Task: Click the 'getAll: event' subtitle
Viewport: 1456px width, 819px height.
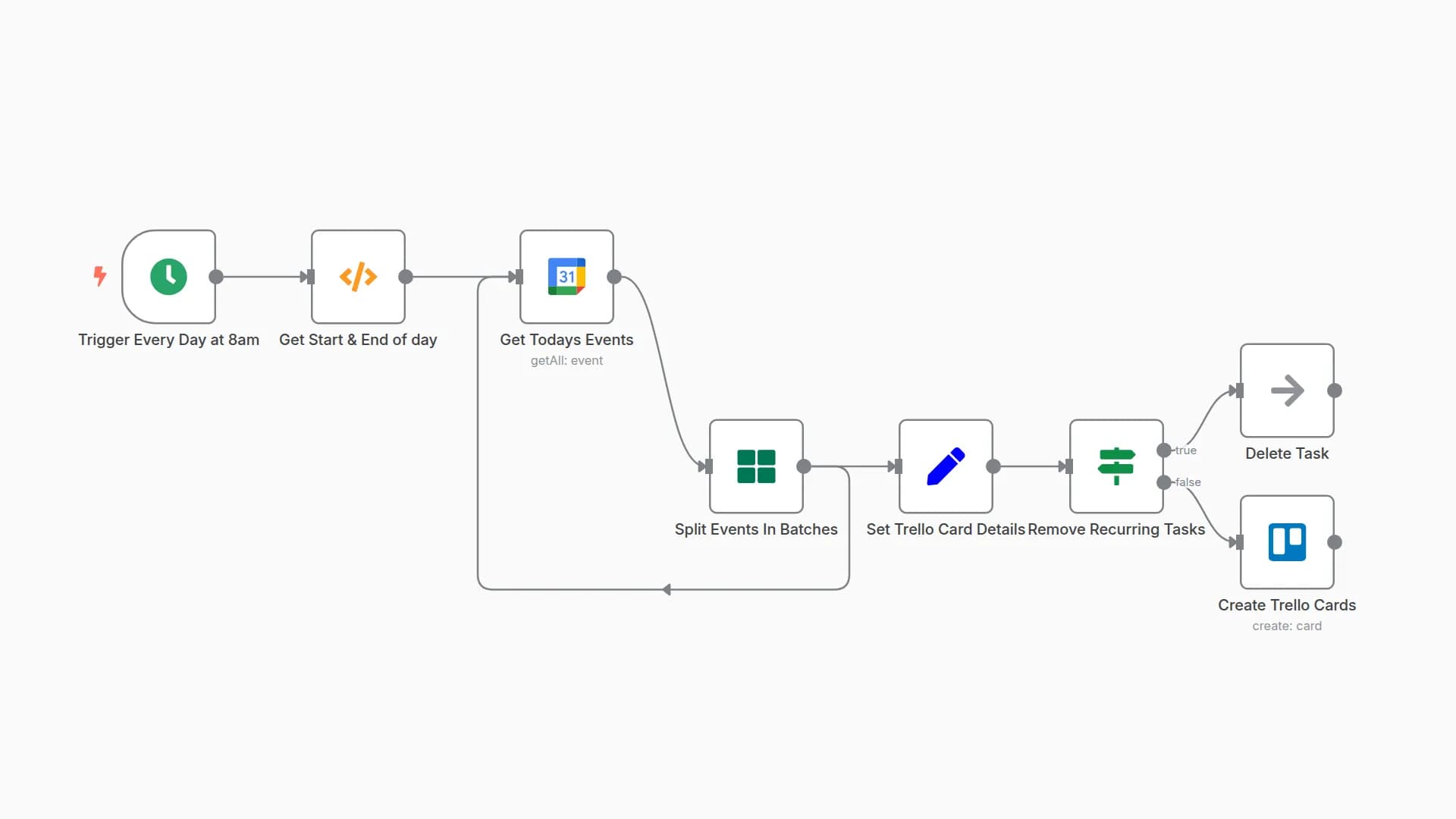Action: tap(566, 361)
